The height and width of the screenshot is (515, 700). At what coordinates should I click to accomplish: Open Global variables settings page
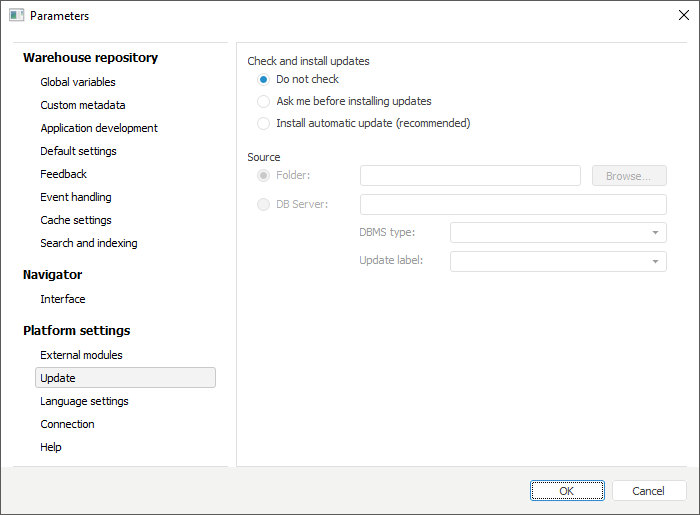tap(78, 82)
